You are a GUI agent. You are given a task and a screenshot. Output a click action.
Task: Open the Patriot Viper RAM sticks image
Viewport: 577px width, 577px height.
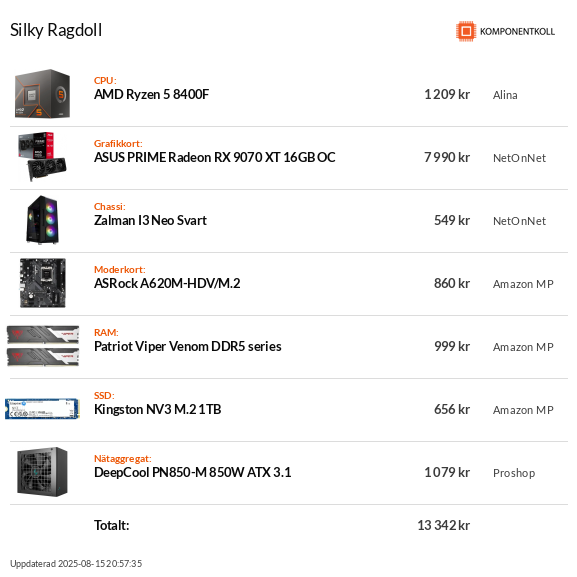[x=43, y=346]
